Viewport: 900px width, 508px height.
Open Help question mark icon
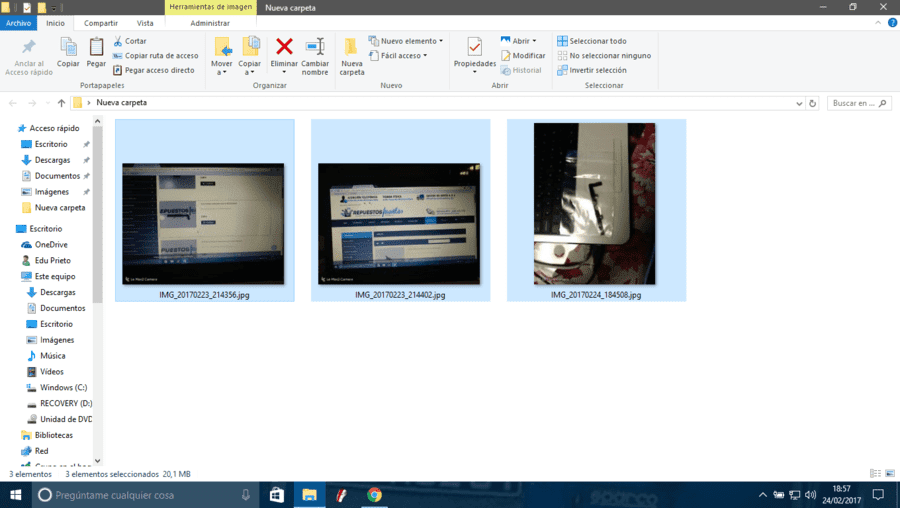[x=893, y=23]
